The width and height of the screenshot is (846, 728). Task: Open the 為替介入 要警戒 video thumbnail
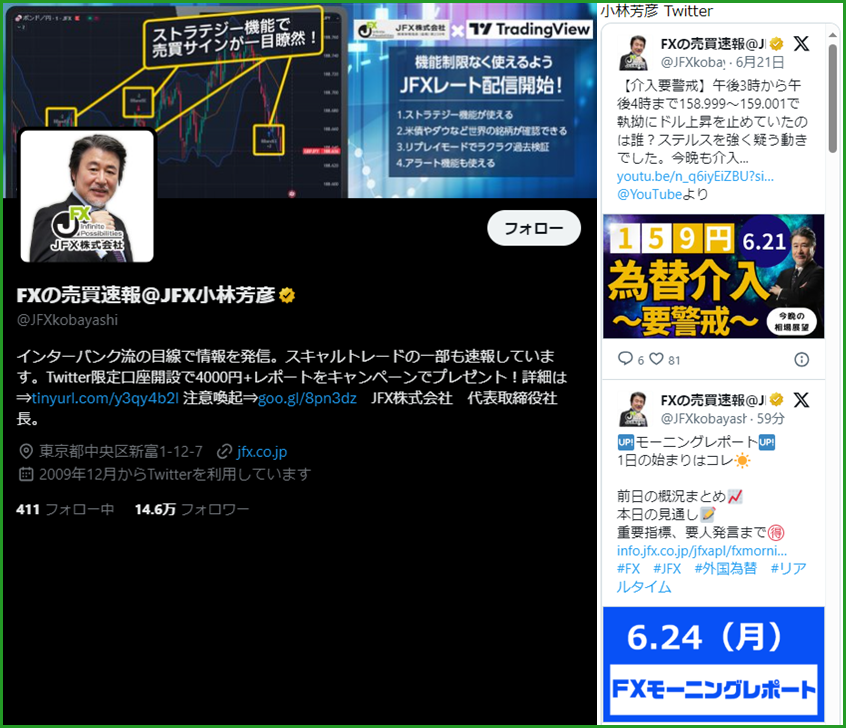[713, 276]
